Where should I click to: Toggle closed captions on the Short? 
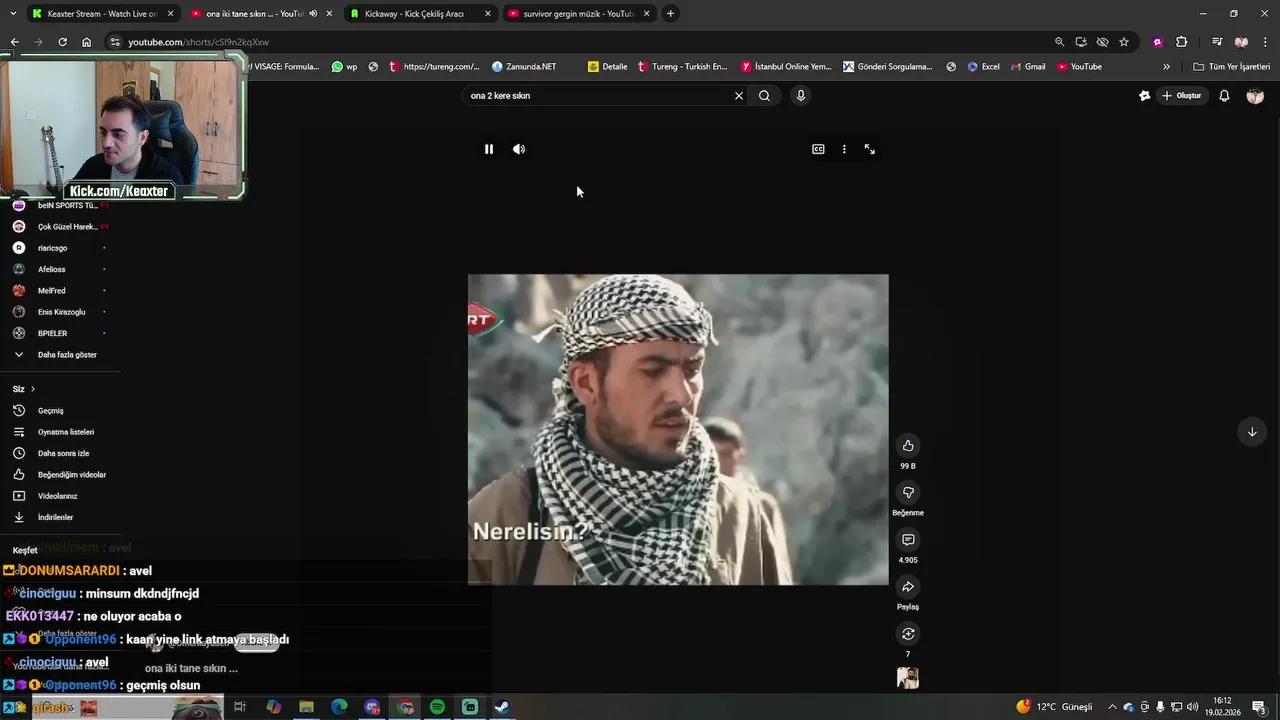coord(818,149)
